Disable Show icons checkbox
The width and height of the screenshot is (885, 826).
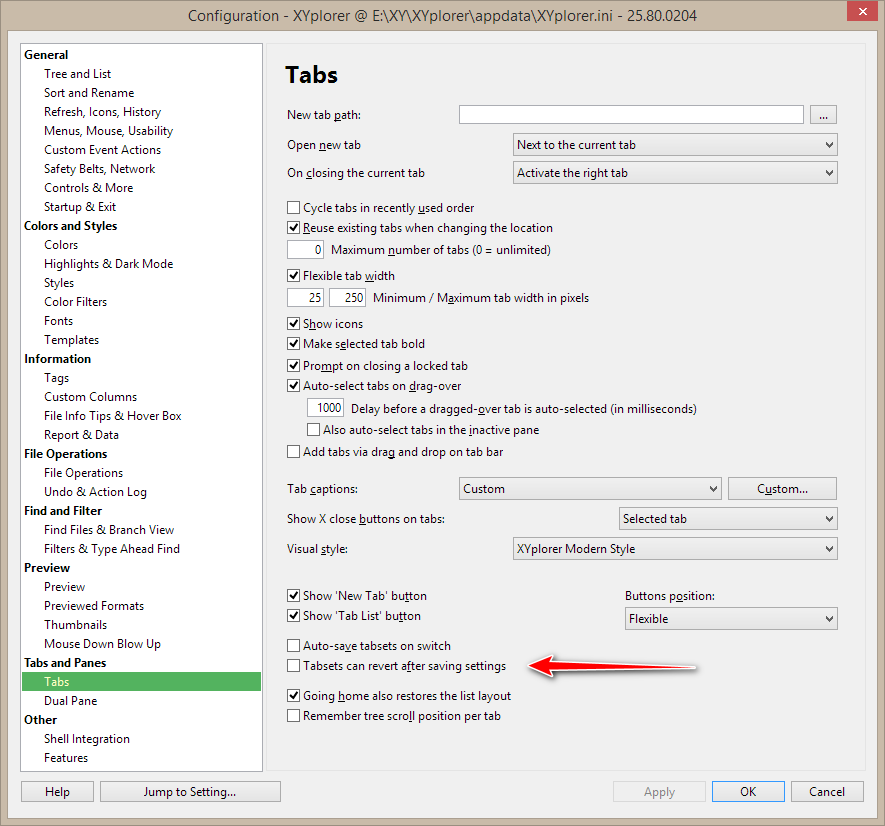tap(294, 324)
